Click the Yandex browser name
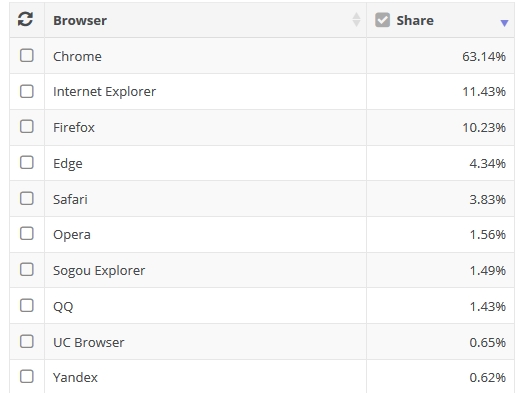Image resolution: width=526 pixels, height=393 pixels. pyautogui.click(x=75, y=378)
